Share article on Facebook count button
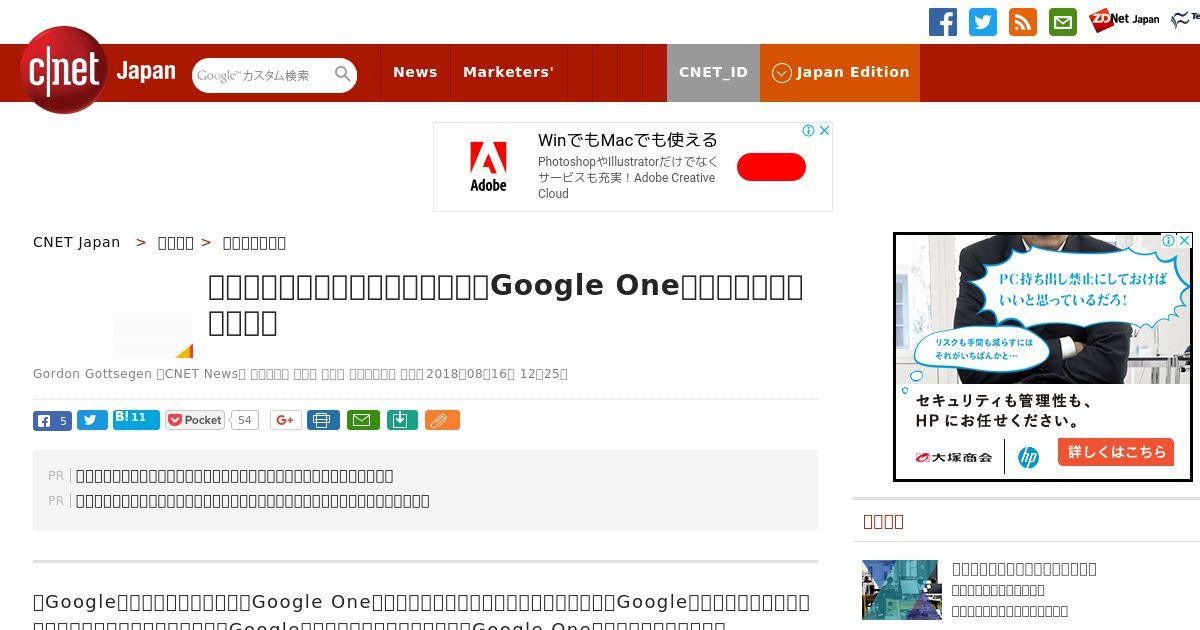Viewport: 1200px width, 630px height. coord(52,421)
